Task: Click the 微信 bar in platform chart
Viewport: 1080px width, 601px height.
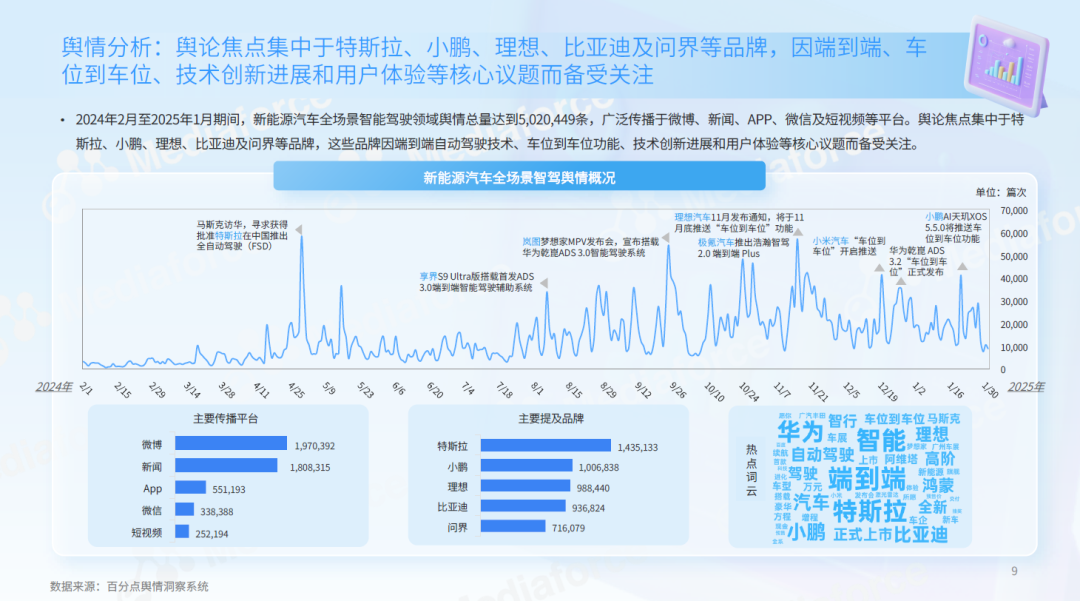Action: click(x=184, y=509)
